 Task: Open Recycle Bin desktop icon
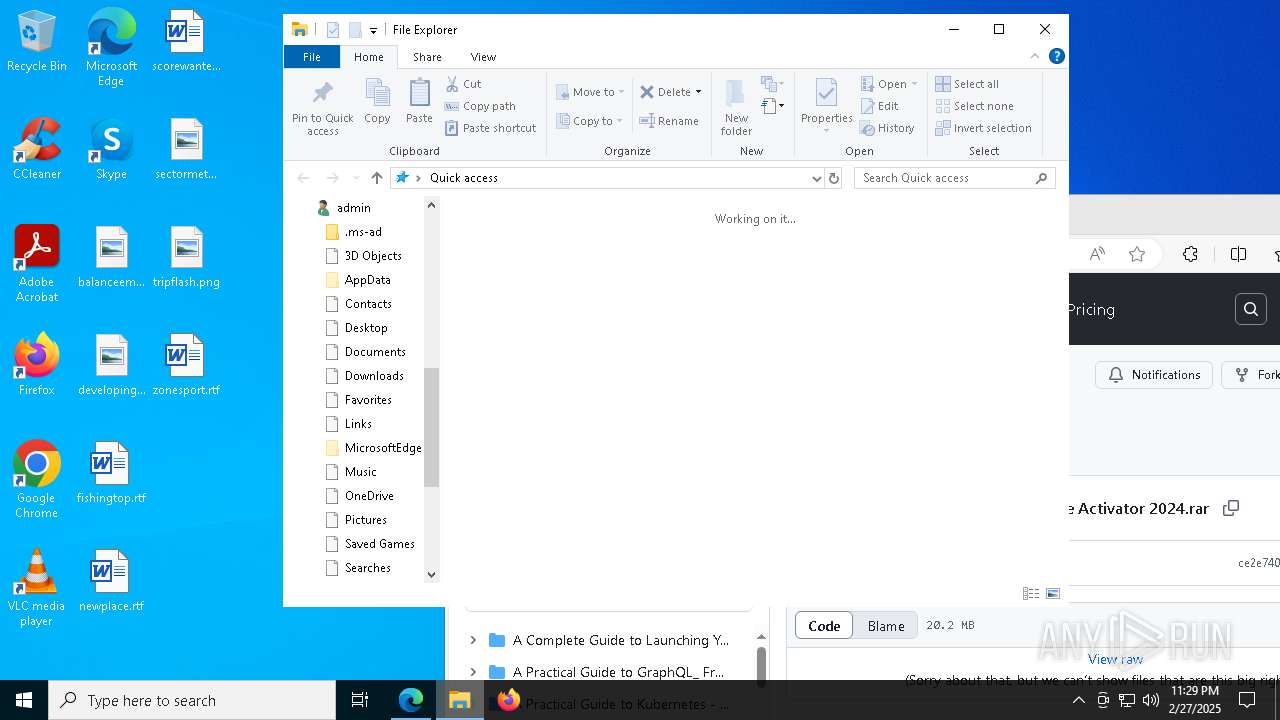(x=37, y=42)
